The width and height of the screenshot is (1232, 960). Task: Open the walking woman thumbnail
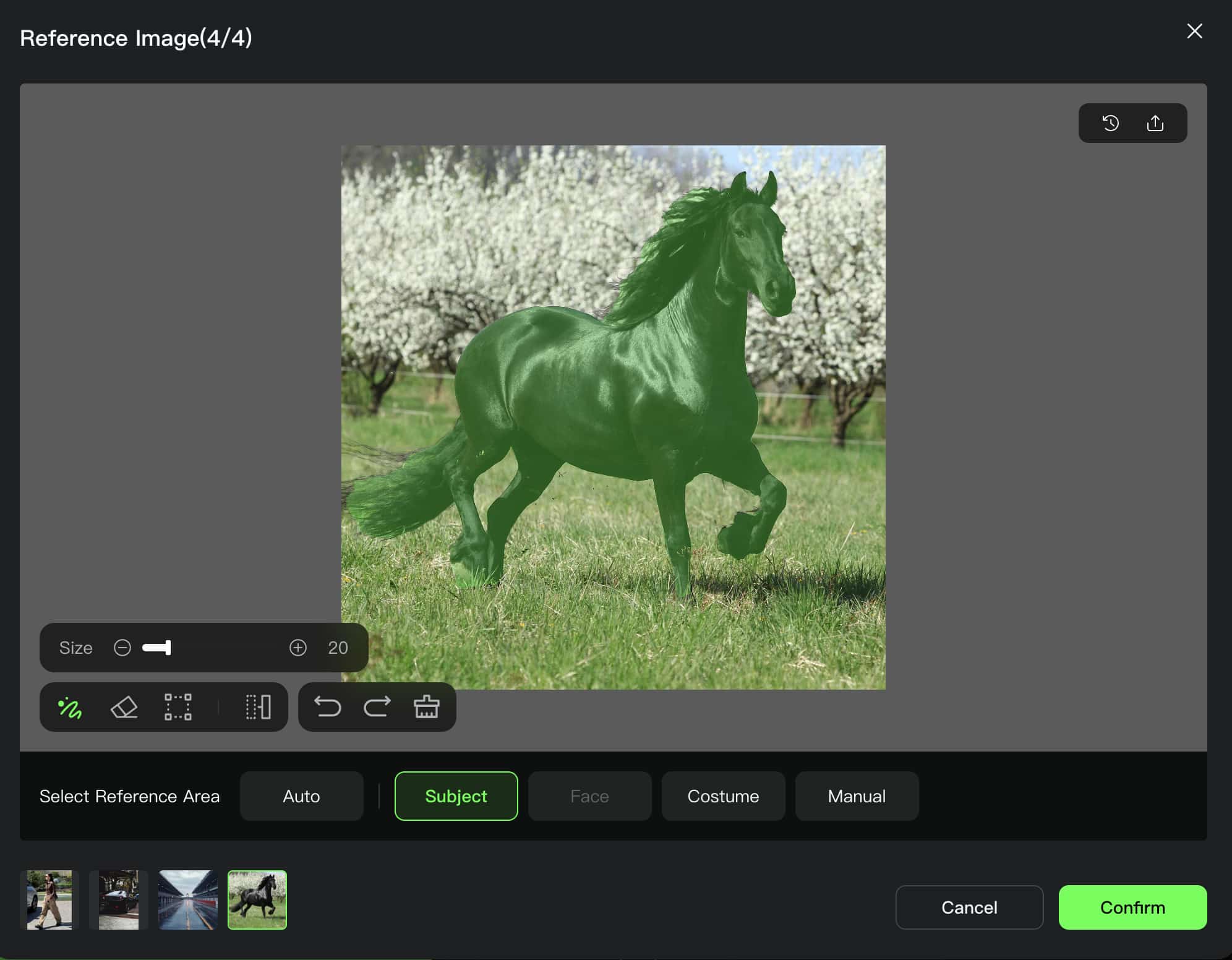pos(49,900)
